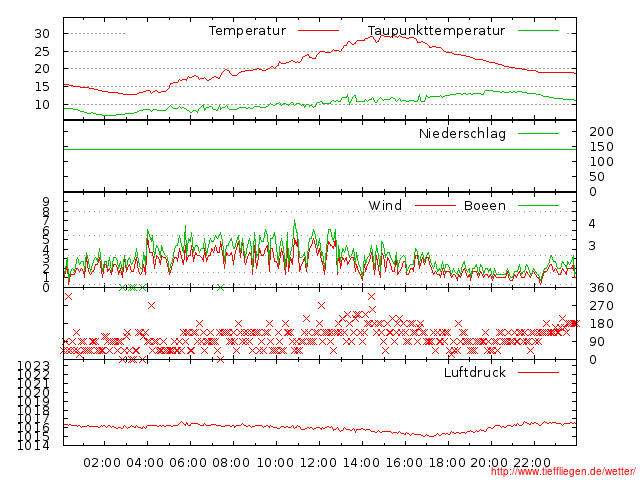
Task: Click the 08:00 time axis label
Action: 231,463
